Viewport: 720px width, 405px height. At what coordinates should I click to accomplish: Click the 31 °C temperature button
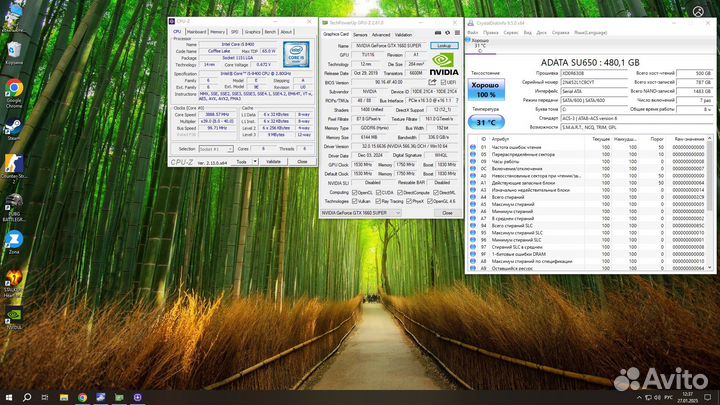(486, 122)
